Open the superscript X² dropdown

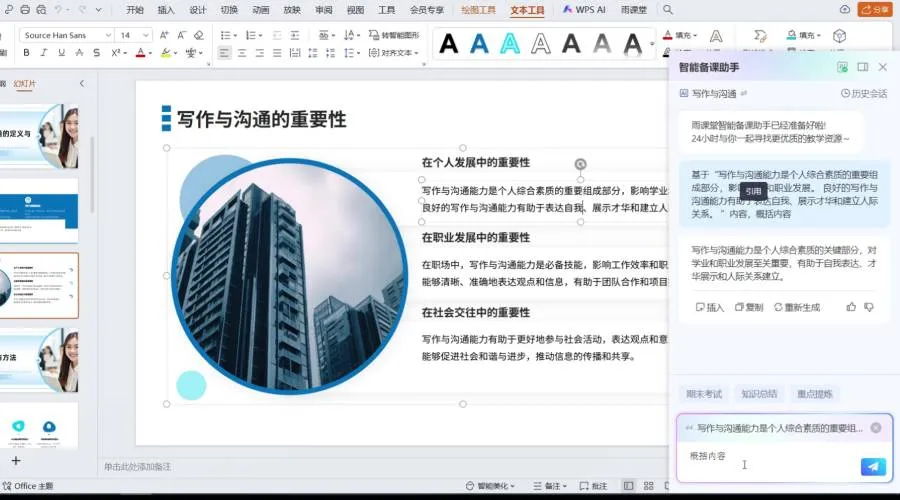pyautogui.click(x=125, y=53)
